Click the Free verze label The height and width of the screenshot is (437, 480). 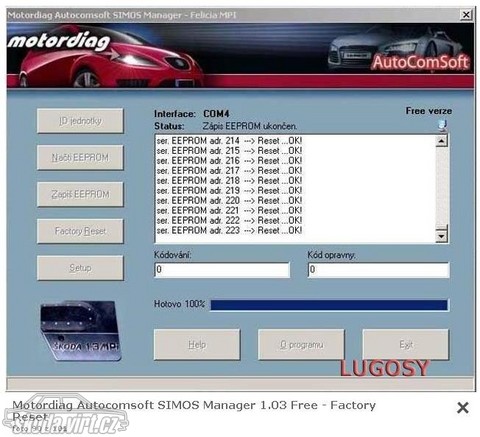click(429, 111)
